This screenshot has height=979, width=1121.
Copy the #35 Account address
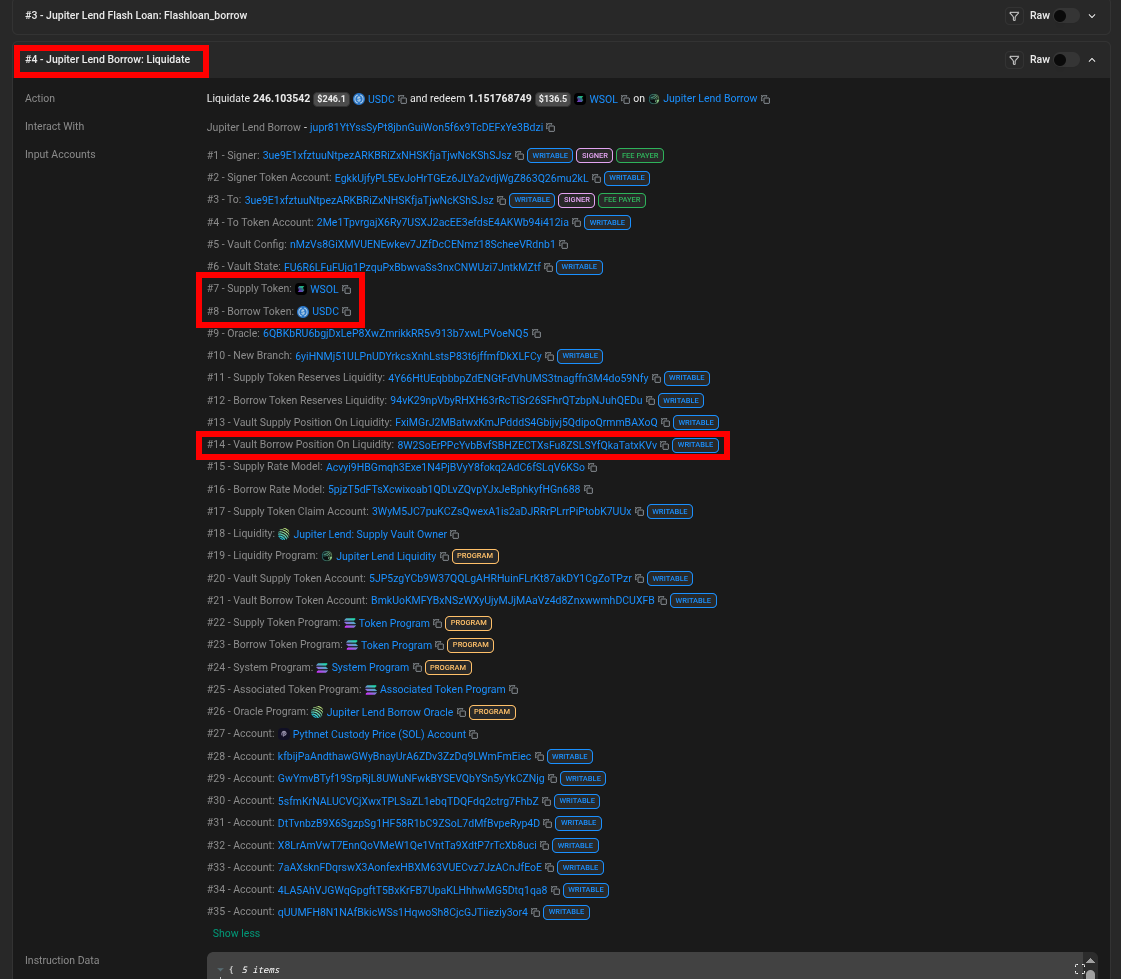(x=535, y=912)
